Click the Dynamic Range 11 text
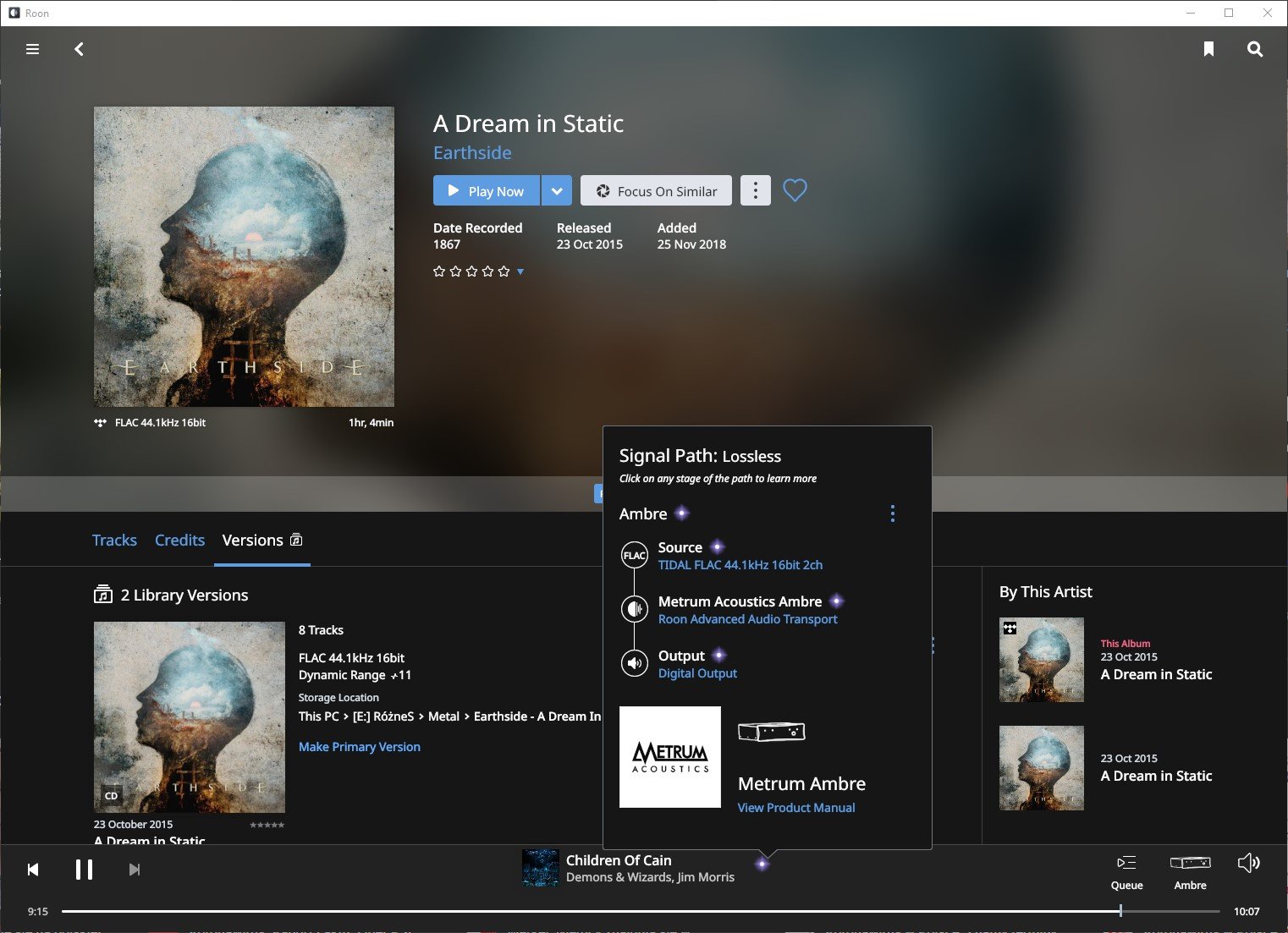Viewport: 1288px width, 933px height. click(x=355, y=675)
